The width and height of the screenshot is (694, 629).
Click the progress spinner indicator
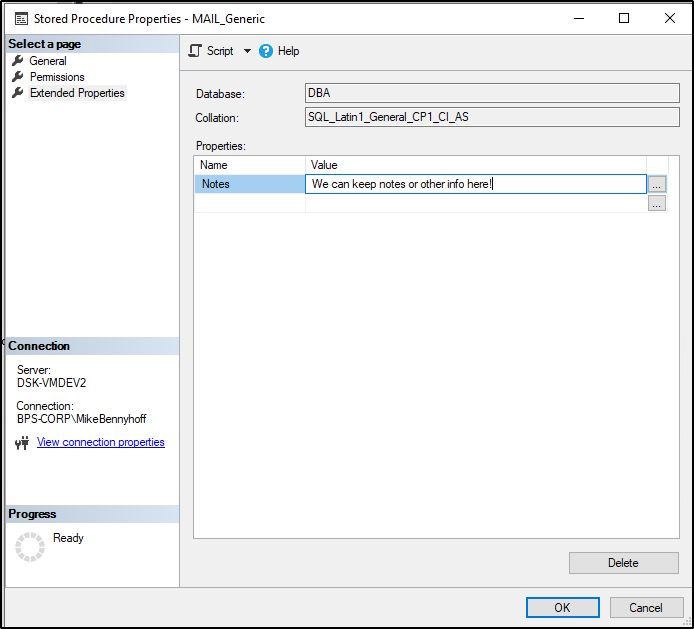click(30, 547)
